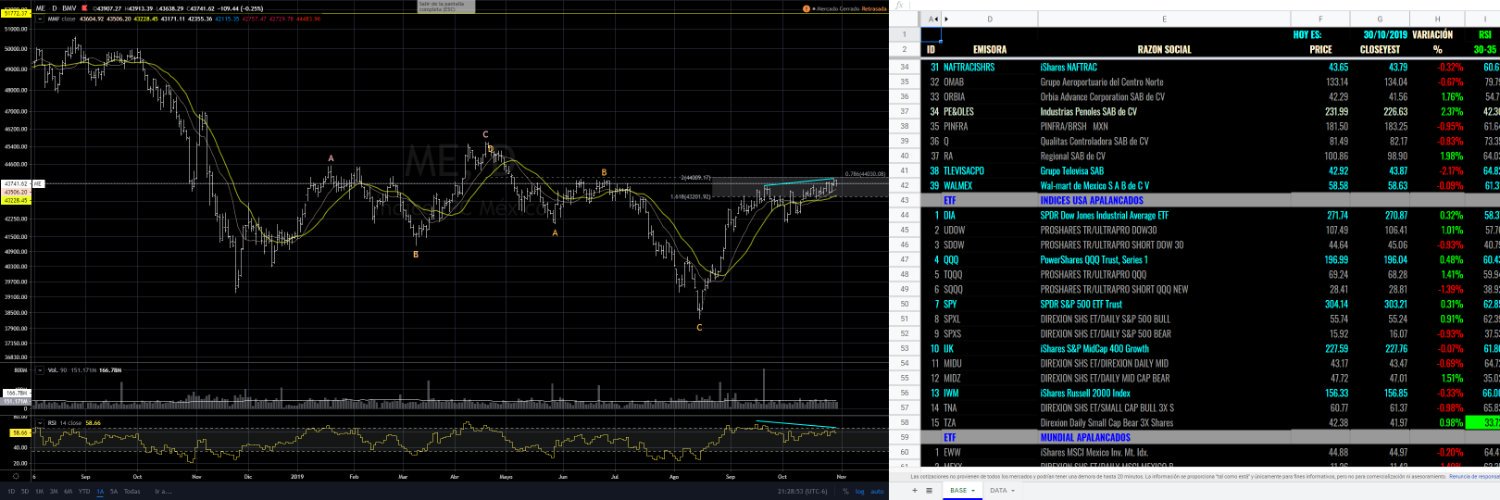Expand hidden columns with the right arrow
The width and height of the screenshot is (1500, 500).
[946, 19]
